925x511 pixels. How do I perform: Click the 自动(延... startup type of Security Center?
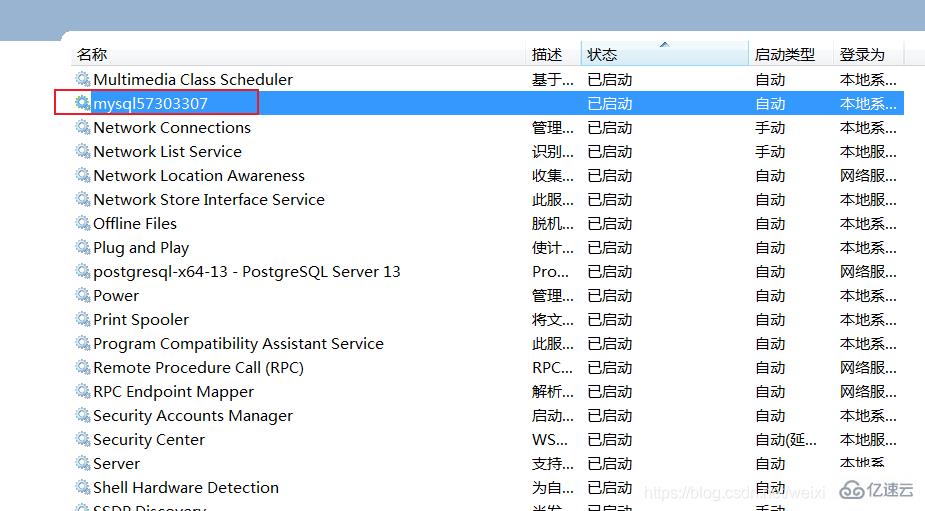786,440
